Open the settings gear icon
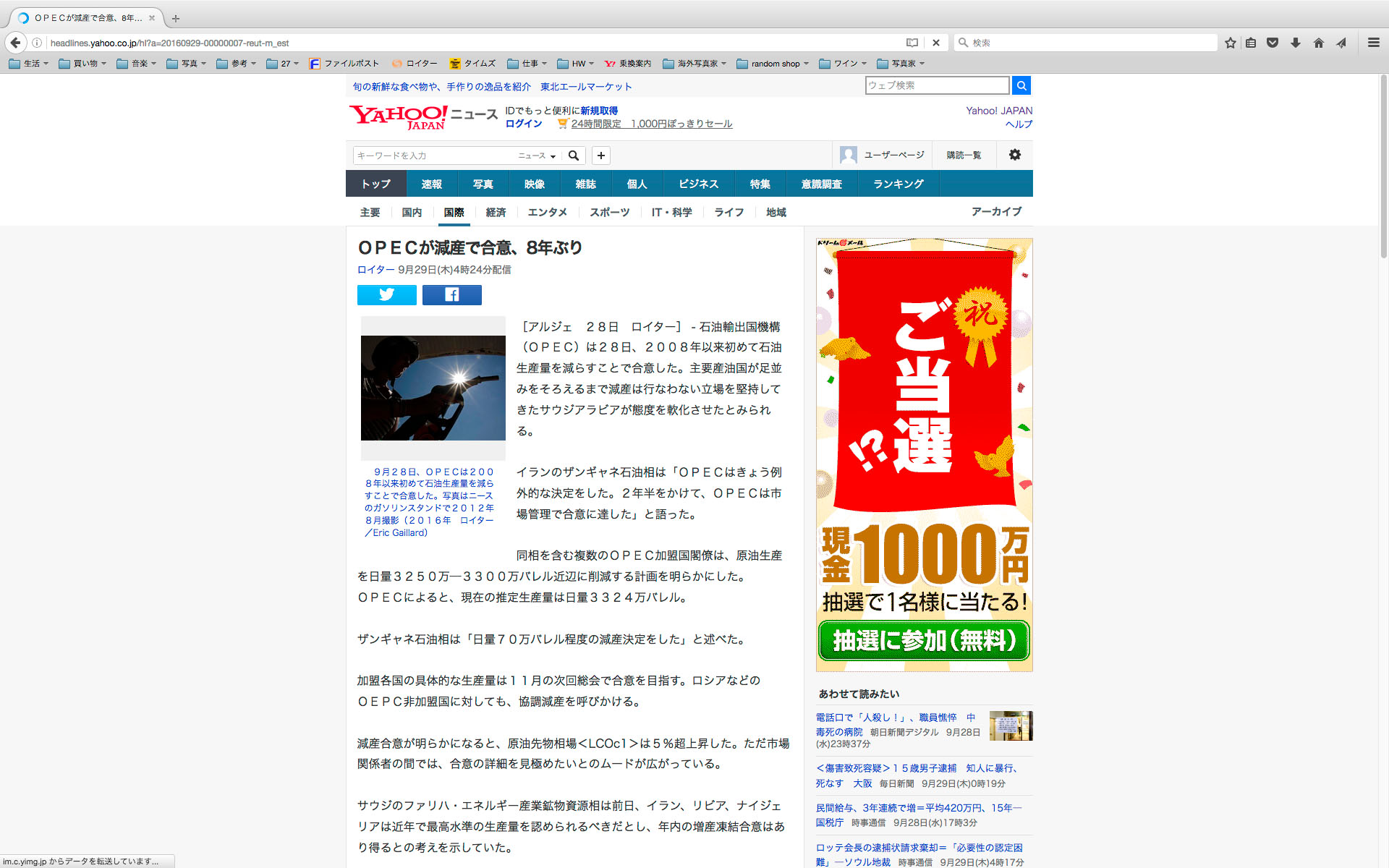The image size is (1389, 868). 1014,155
